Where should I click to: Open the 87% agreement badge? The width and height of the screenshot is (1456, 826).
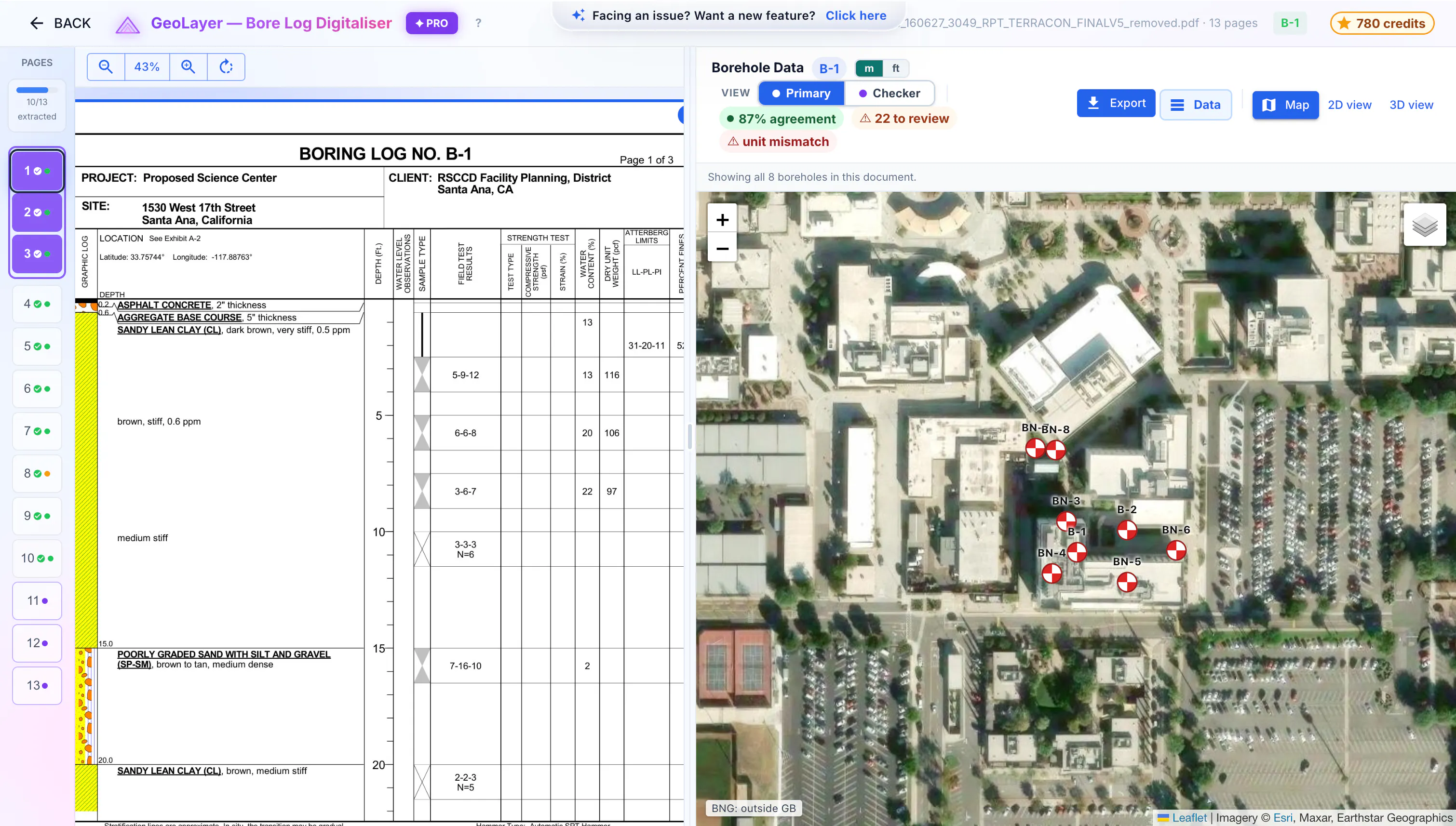(781, 119)
